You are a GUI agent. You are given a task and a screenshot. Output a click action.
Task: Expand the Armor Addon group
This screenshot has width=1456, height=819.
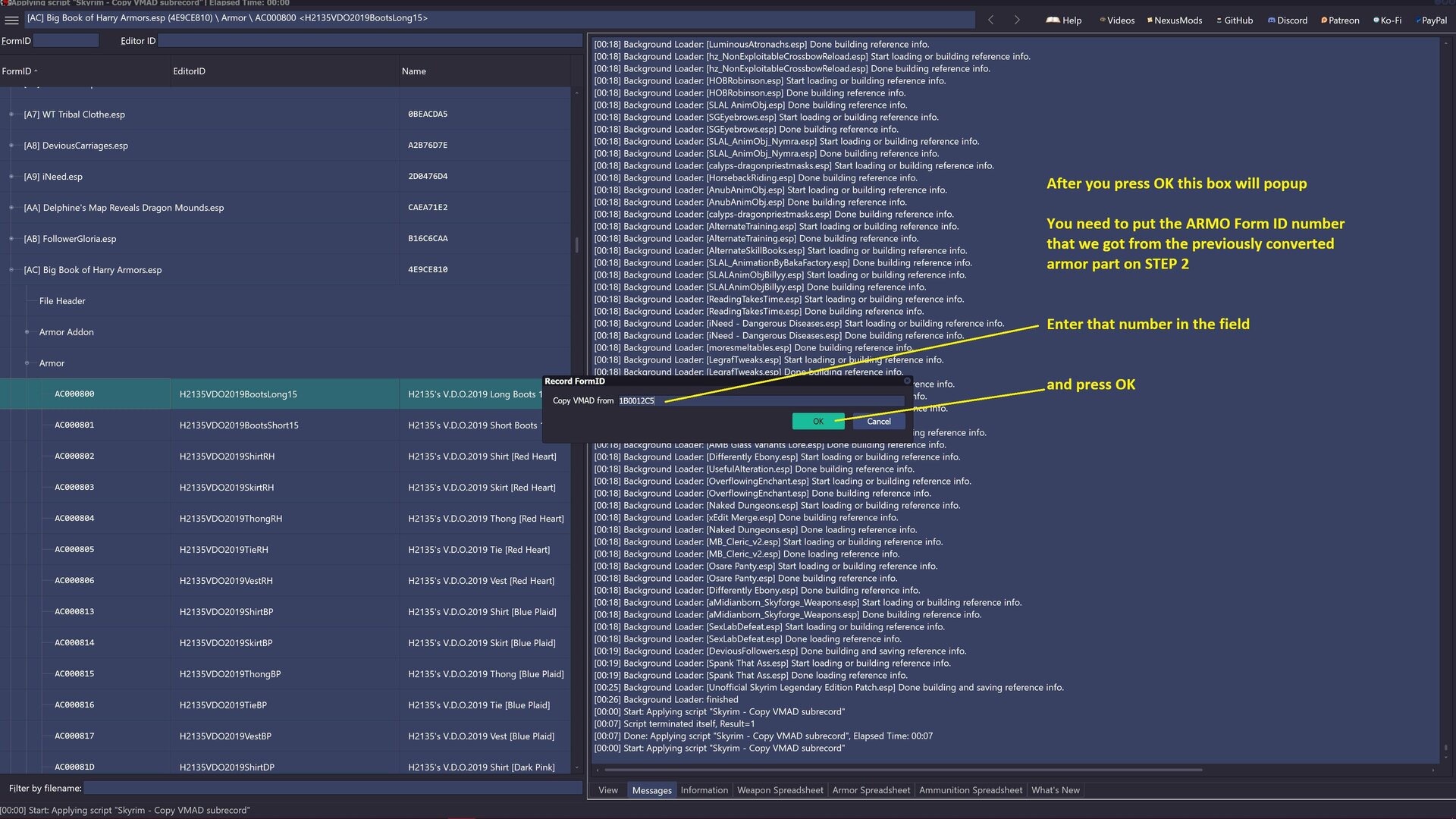coord(27,332)
